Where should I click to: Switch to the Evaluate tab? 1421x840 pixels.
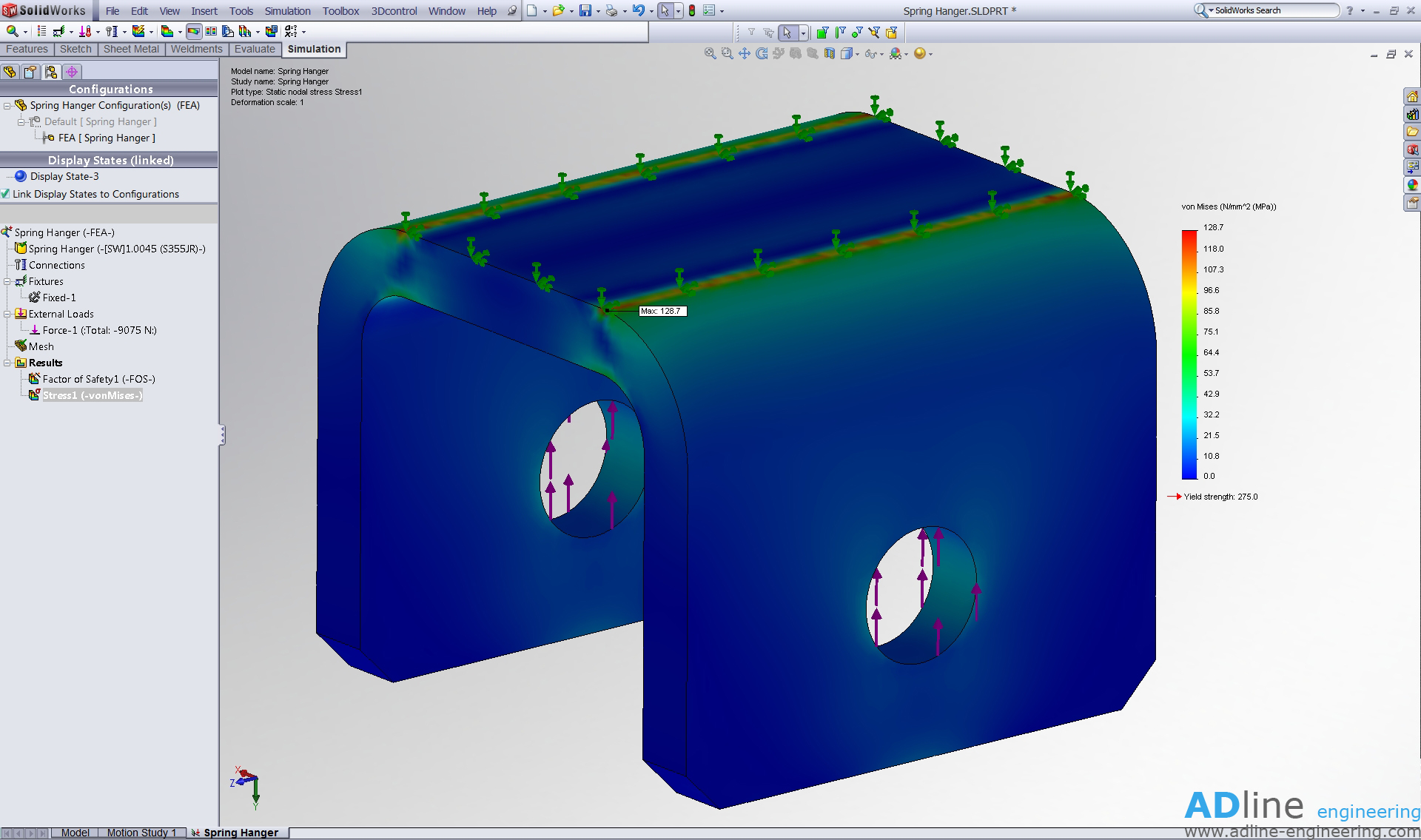255,49
